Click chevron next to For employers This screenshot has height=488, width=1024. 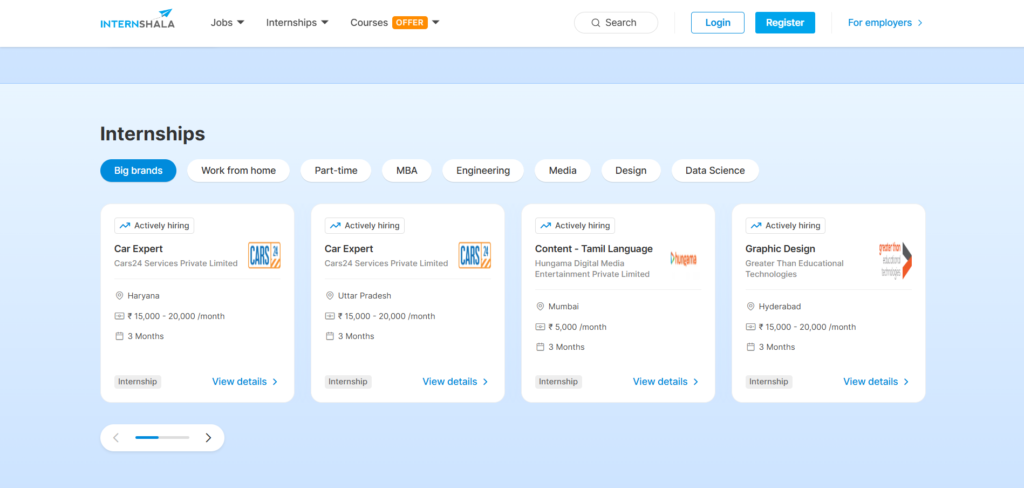click(920, 23)
